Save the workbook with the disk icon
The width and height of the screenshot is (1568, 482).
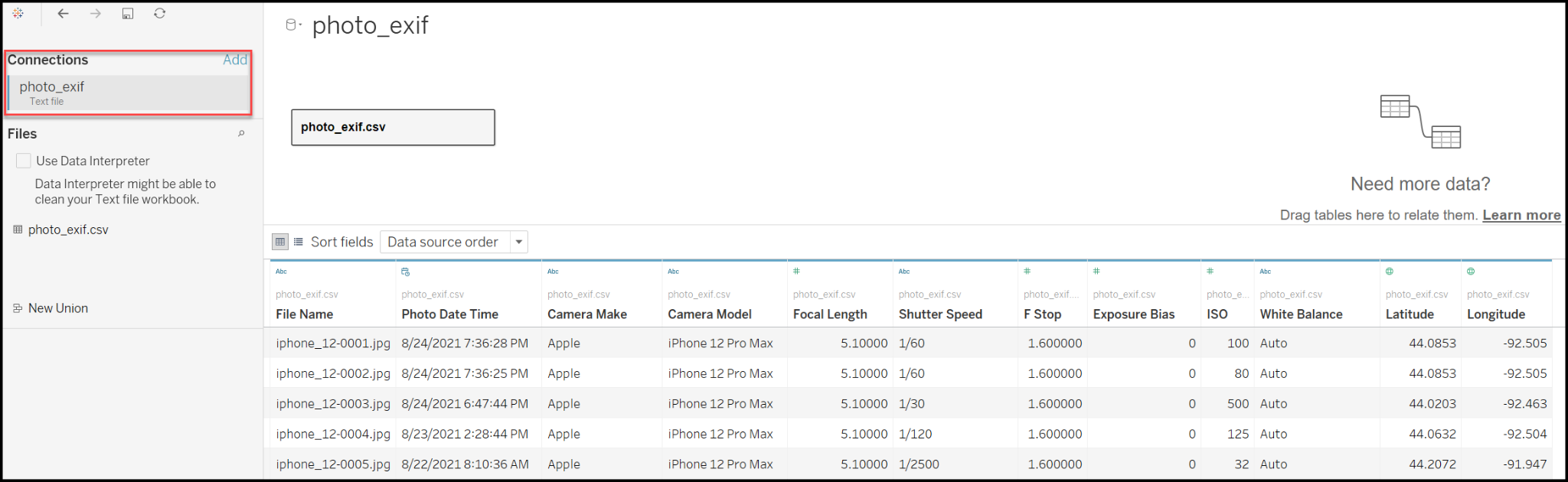click(x=128, y=13)
